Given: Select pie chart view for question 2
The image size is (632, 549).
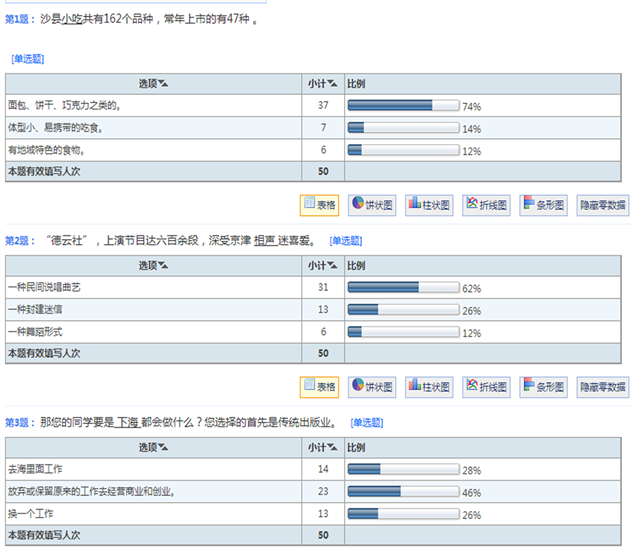Looking at the screenshot, I should coord(373,387).
